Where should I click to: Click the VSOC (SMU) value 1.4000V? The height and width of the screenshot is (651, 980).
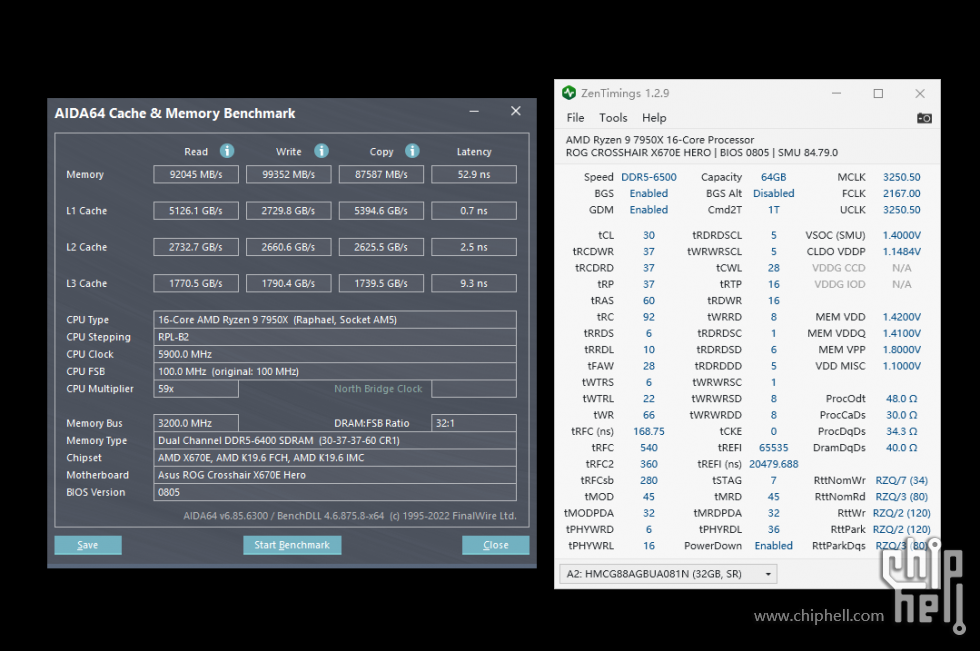point(901,235)
